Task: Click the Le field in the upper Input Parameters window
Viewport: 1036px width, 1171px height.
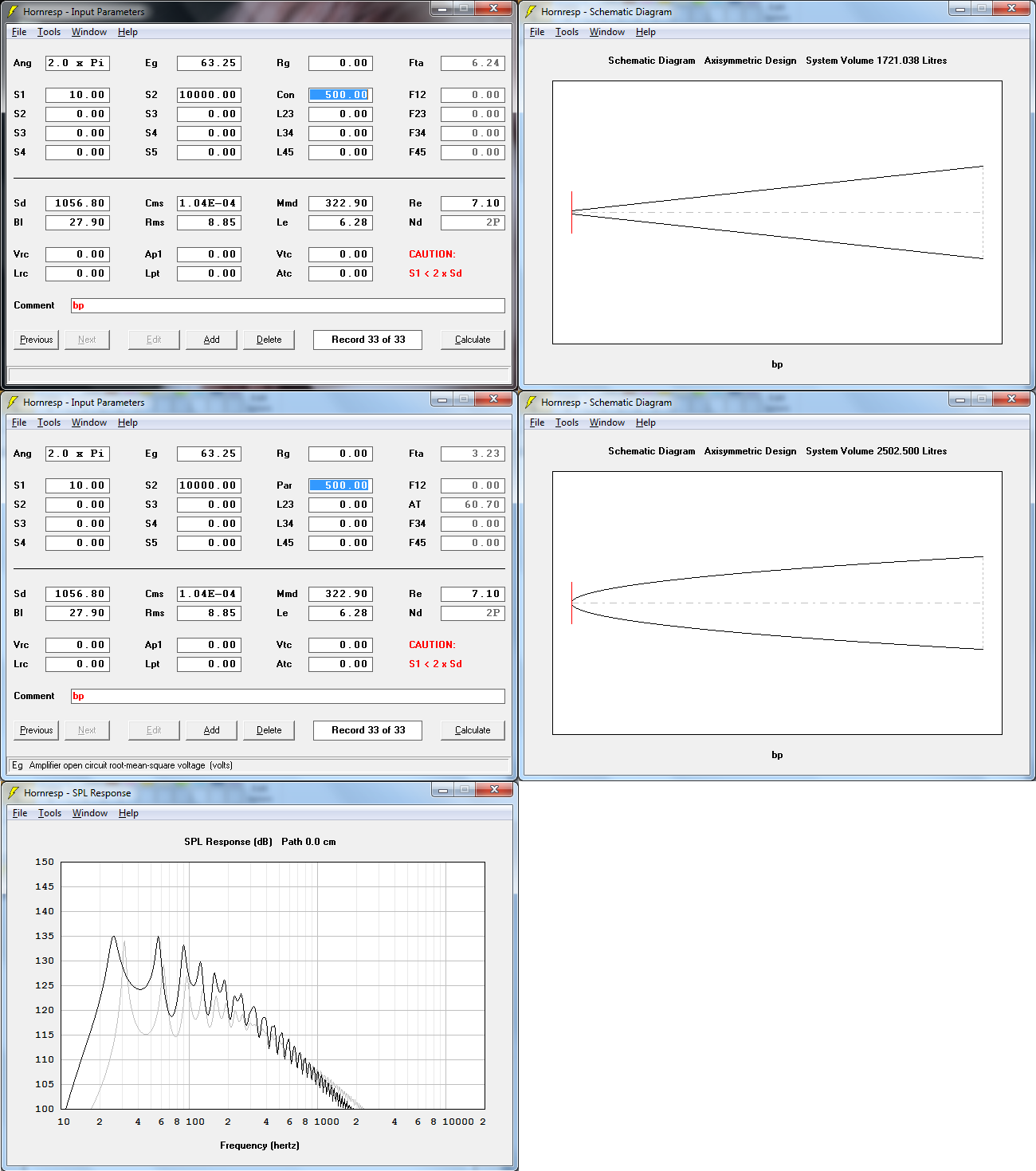Action: pos(340,222)
